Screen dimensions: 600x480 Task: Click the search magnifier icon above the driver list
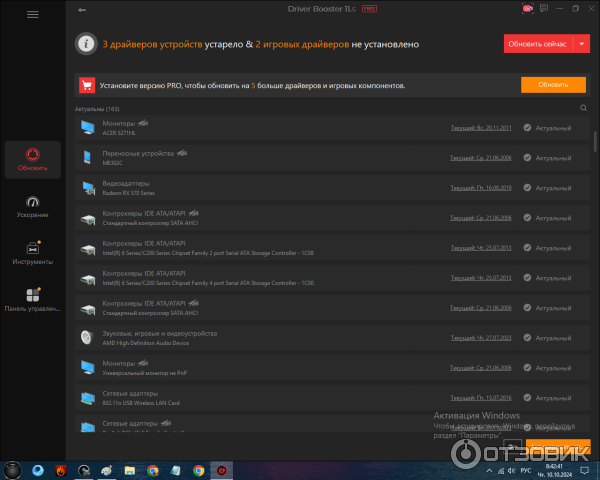tap(584, 108)
